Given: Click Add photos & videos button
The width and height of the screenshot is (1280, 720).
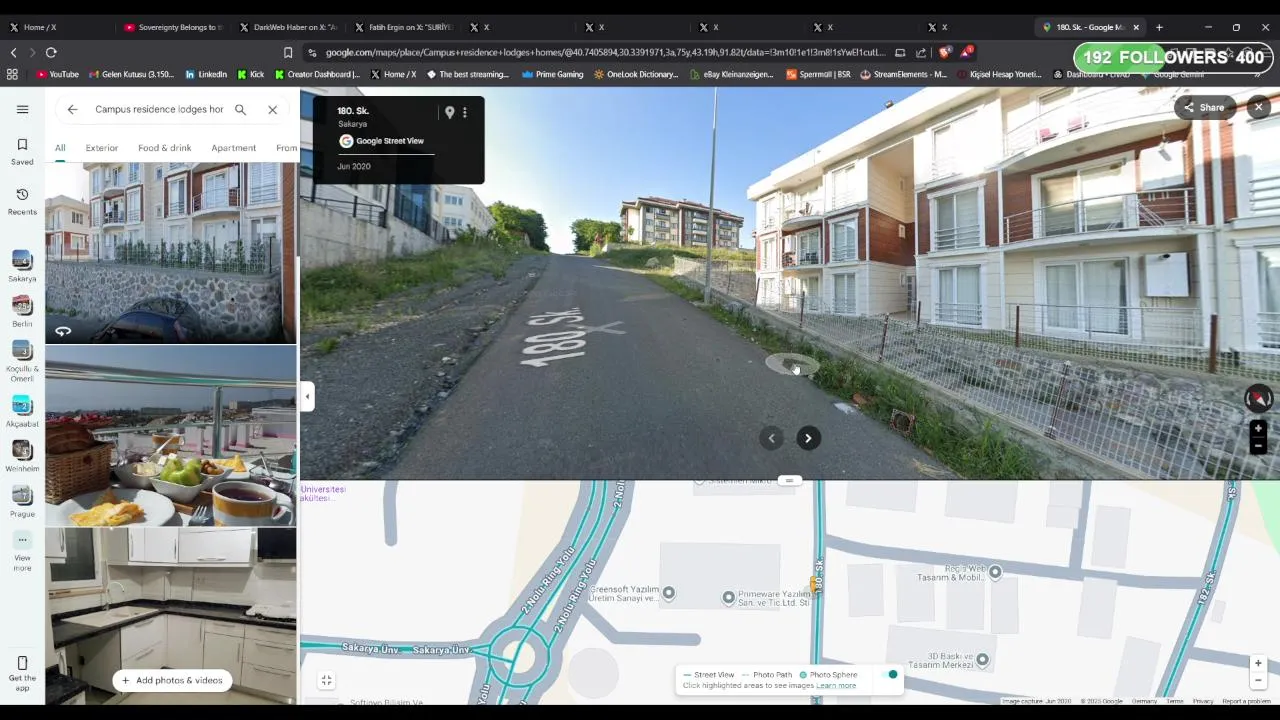Looking at the screenshot, I should point(172,680).
